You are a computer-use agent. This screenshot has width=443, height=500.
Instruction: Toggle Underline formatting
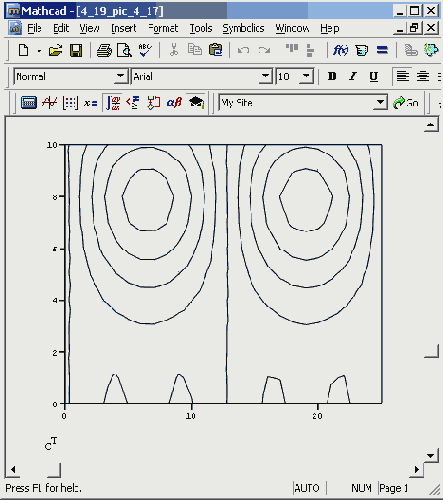pyautogui.click(x=374, y=76)
